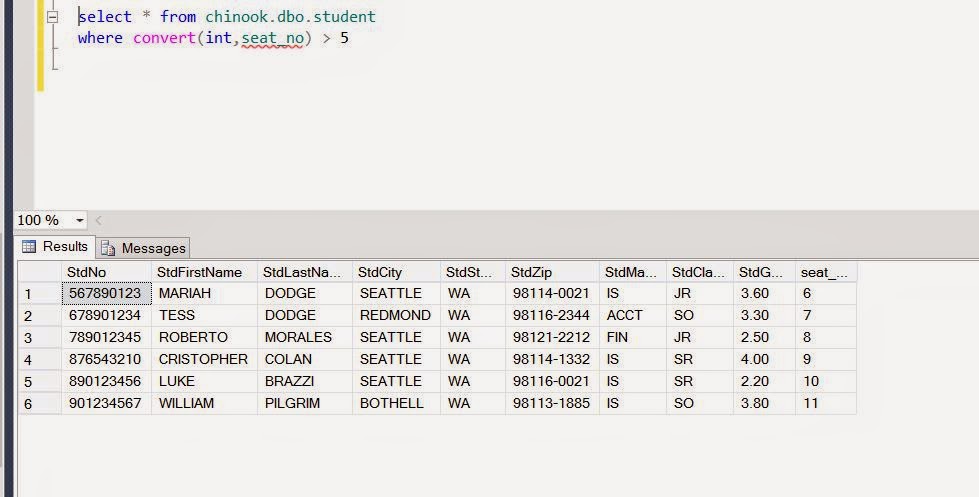The width and height of the screenshot is (979, 497).
Task: Click seat number cell 11
Action: click(826, 403)
